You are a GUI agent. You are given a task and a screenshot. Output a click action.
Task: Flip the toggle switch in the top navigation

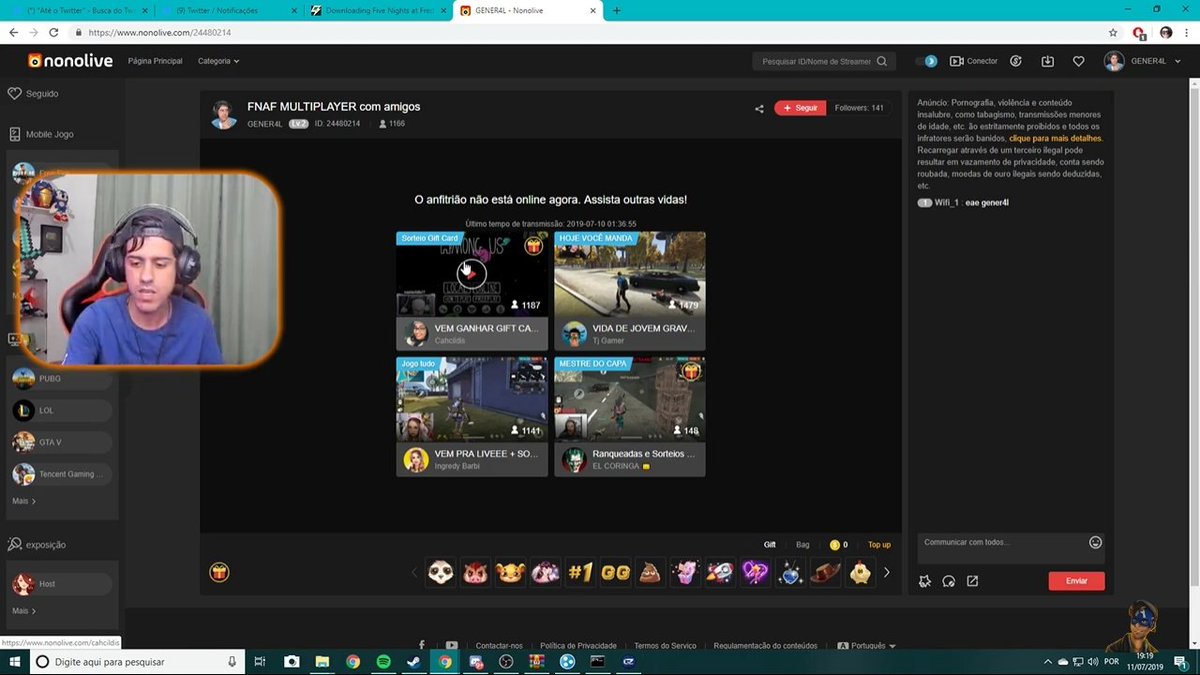(925, 61)
